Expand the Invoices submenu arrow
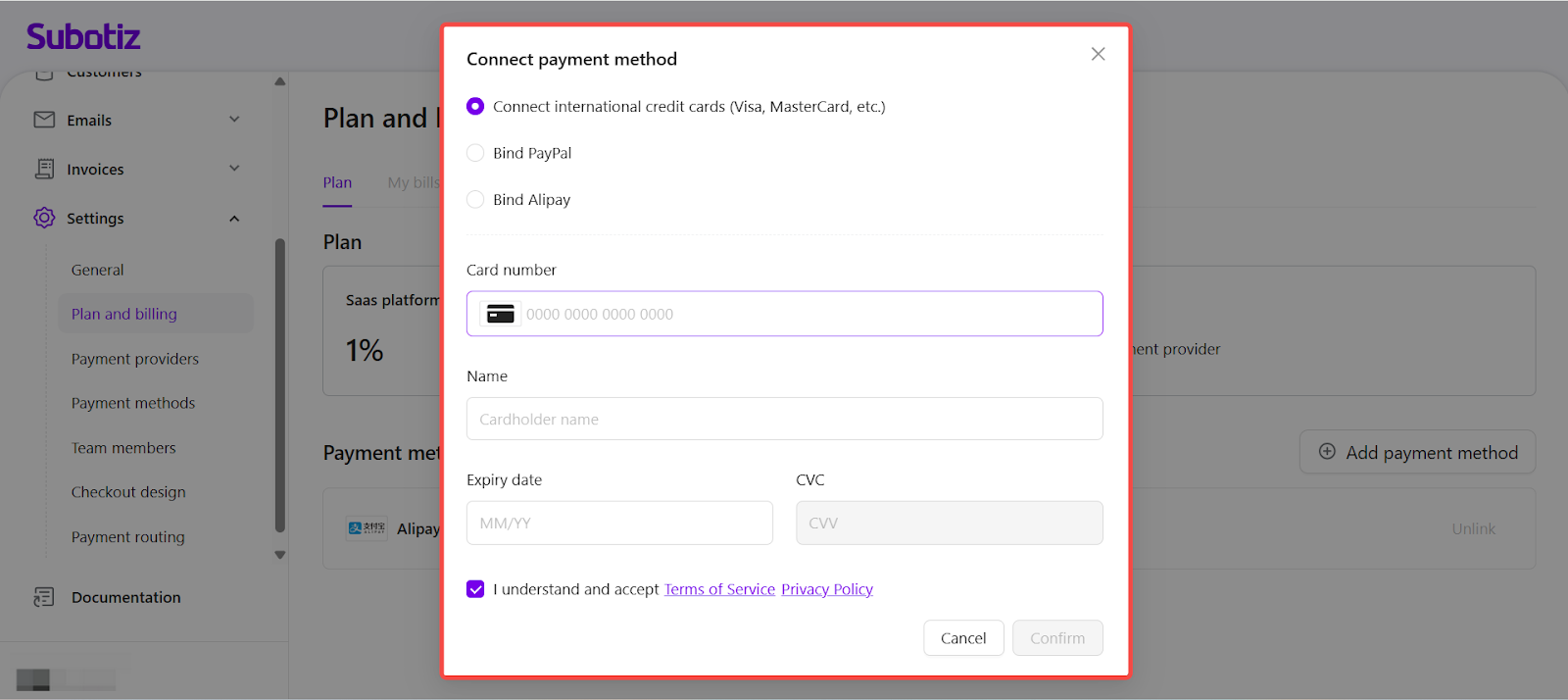The image size is (1568, 700). [234, 169]
